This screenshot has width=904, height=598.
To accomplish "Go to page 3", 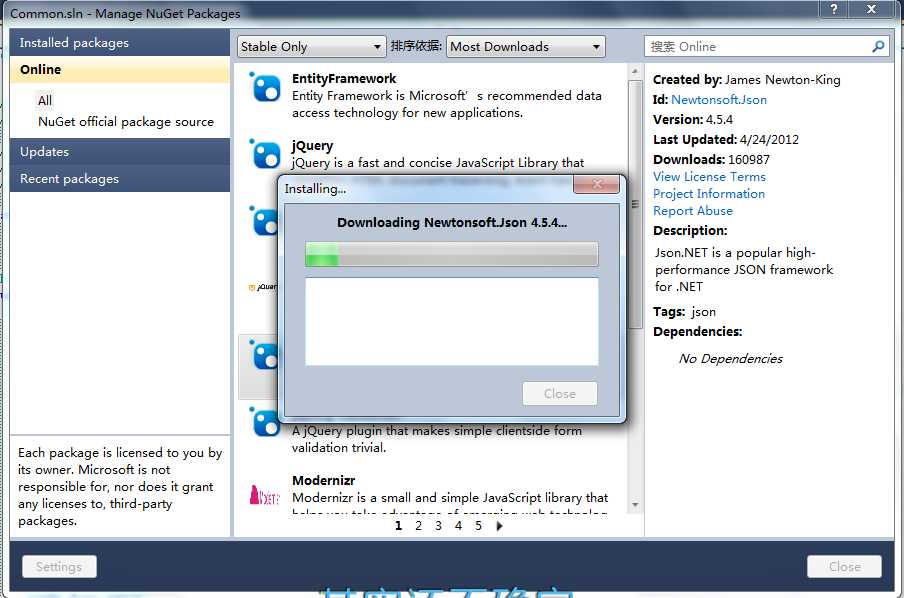I will (438, 526).
